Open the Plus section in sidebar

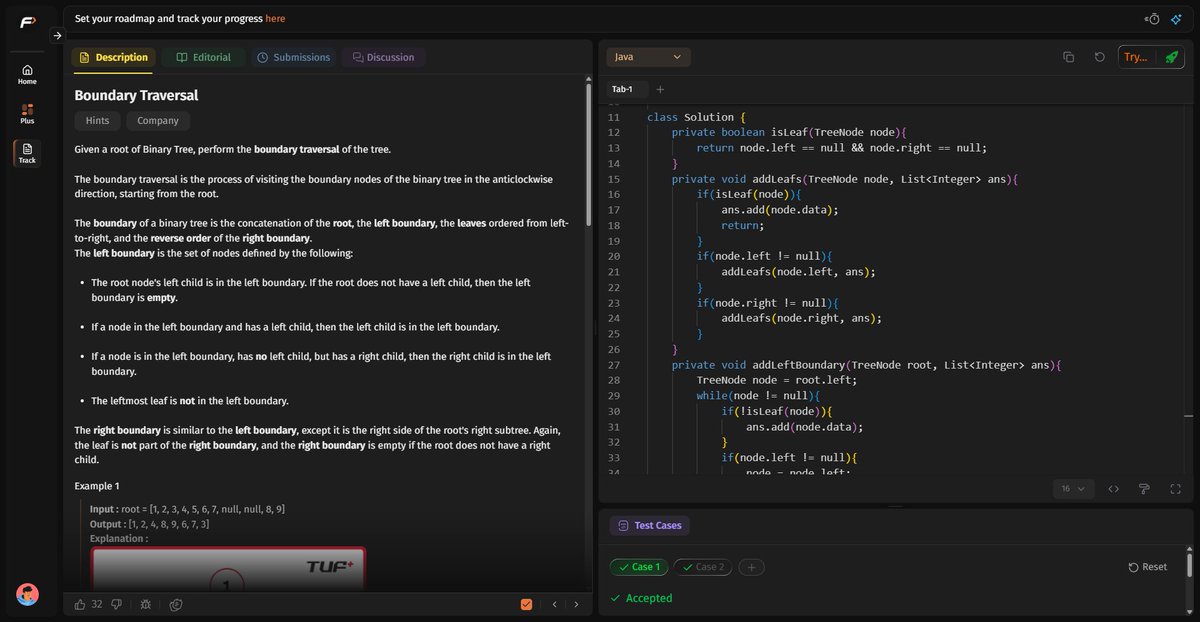pos(27,113)
